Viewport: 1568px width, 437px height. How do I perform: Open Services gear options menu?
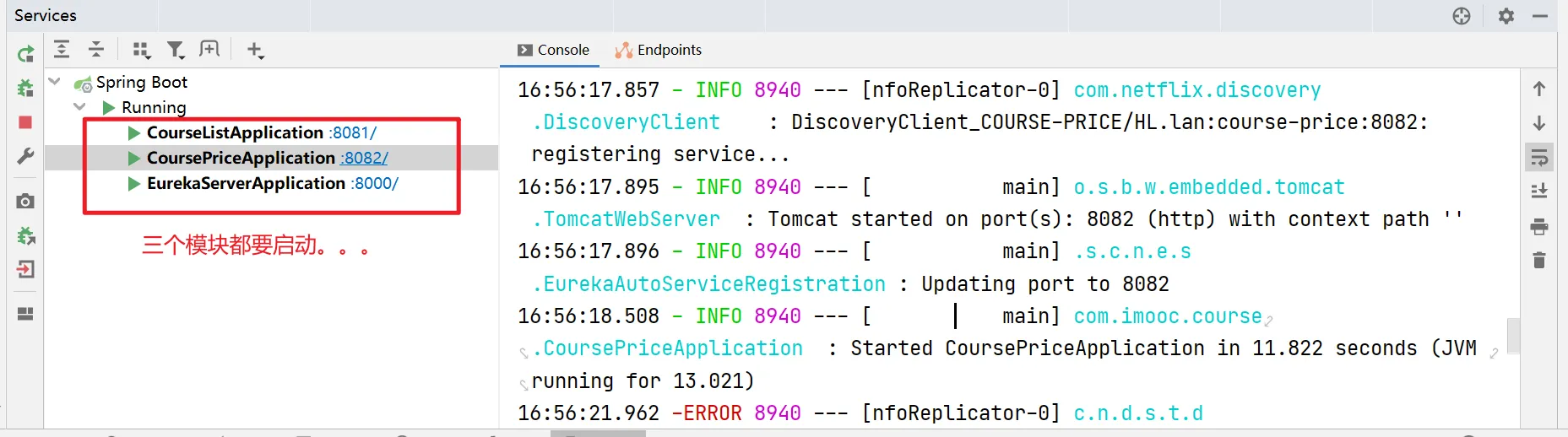(1506, 16)
